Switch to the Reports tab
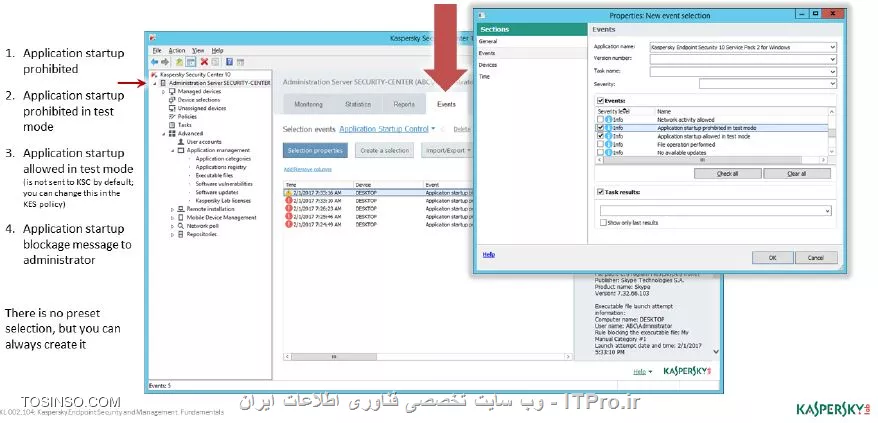The image size is (878, 423). pyautogui.click(x=404, y=104)
